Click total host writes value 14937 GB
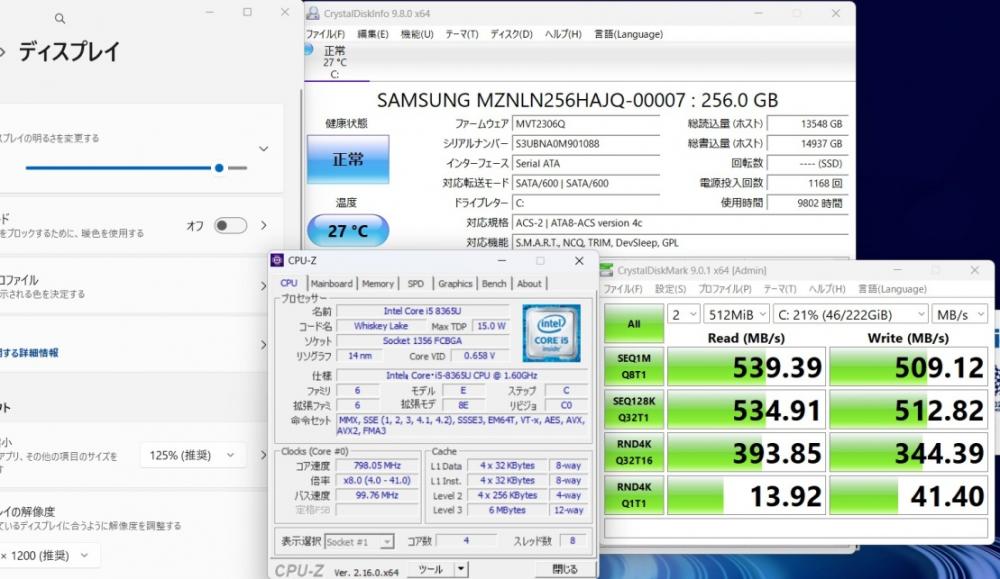 coord(807,143)
